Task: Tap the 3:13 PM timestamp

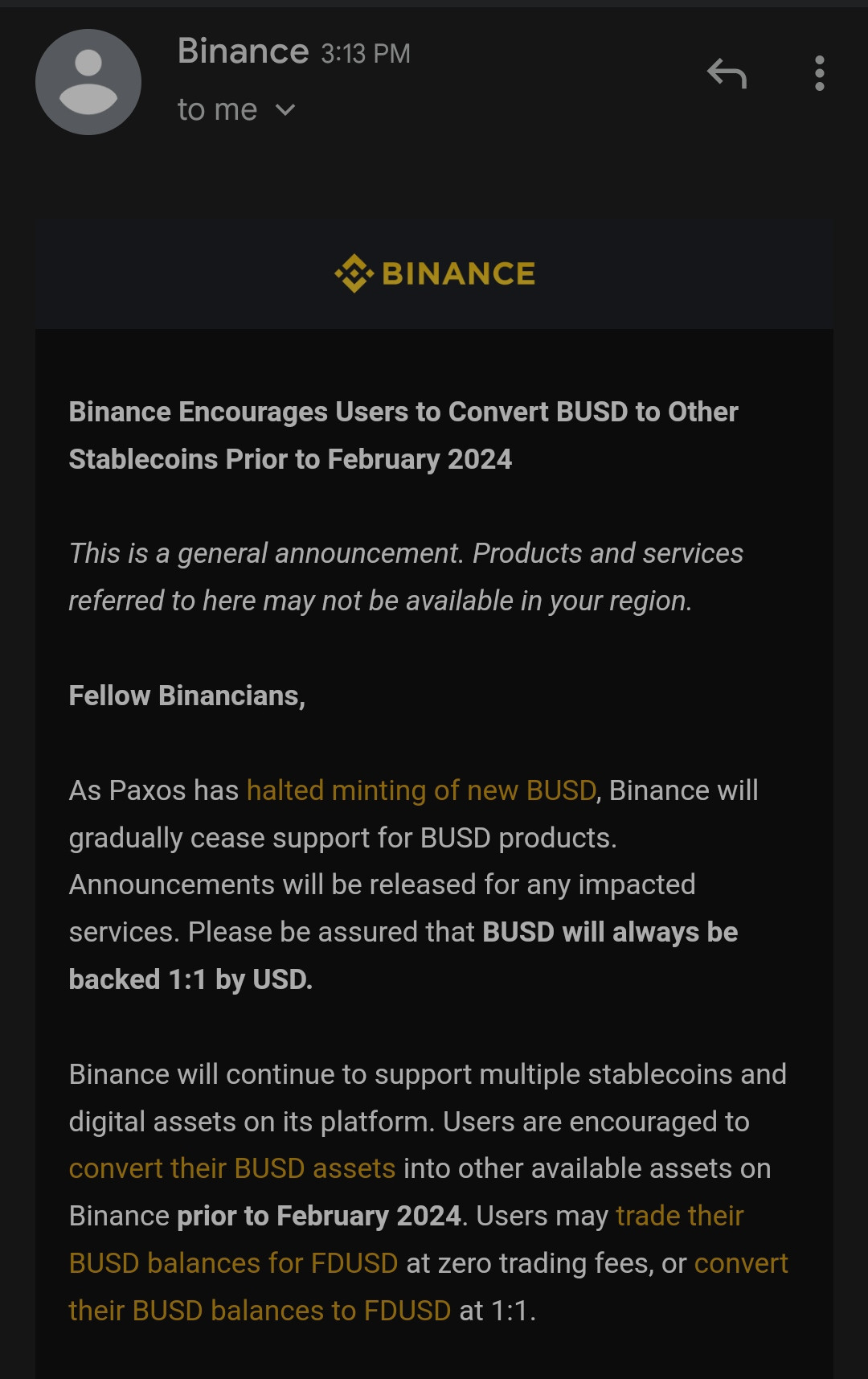Action: click(x=366, y=54)
